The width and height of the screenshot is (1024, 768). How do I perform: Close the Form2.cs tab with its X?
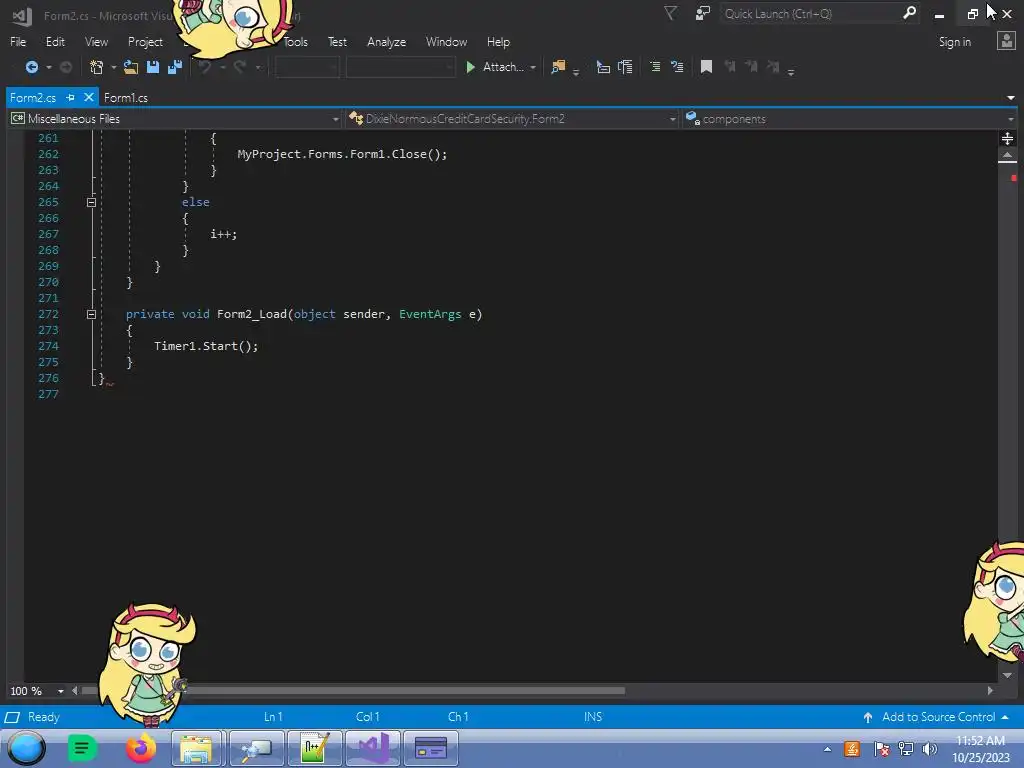pyautogui.click(x=89, y=97)
